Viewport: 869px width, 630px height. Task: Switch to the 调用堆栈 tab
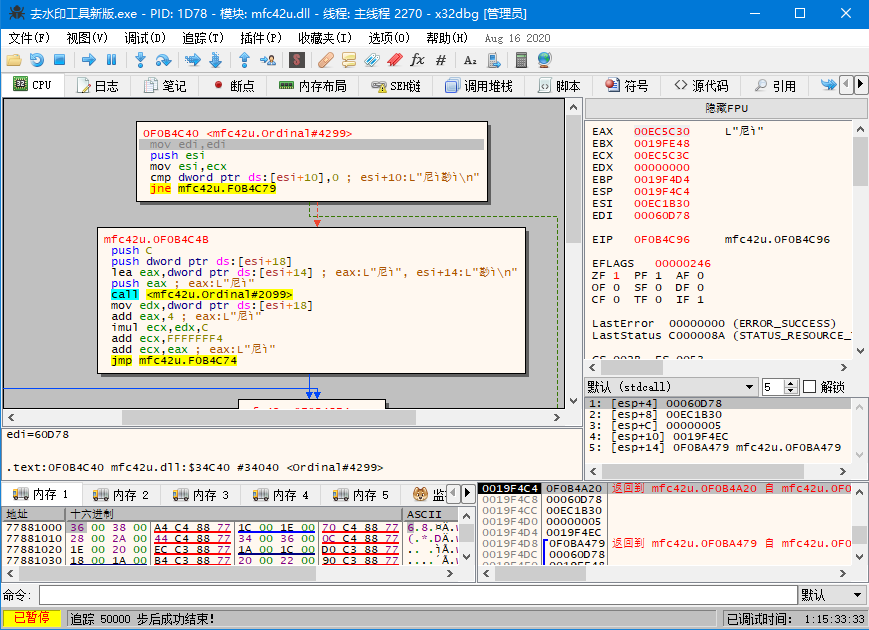coord(479,86)
